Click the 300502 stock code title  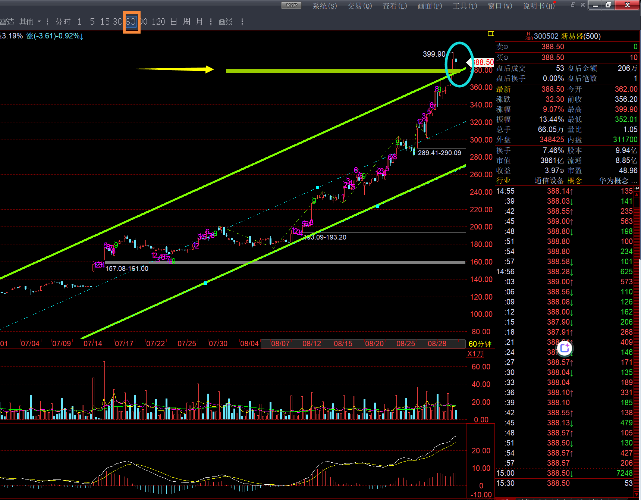(x=546, y=36)
